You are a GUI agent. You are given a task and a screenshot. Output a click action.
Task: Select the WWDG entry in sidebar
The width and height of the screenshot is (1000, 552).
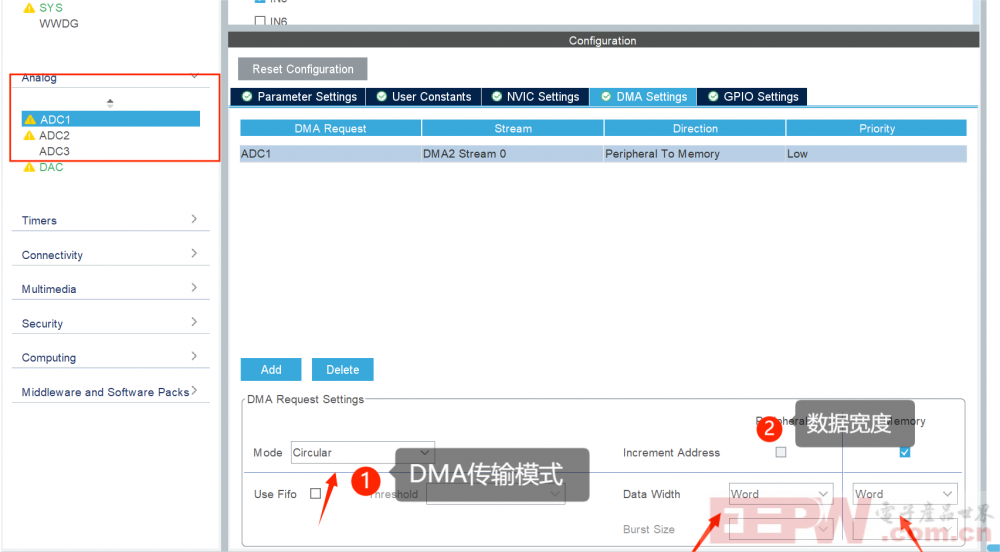(59, 24)
